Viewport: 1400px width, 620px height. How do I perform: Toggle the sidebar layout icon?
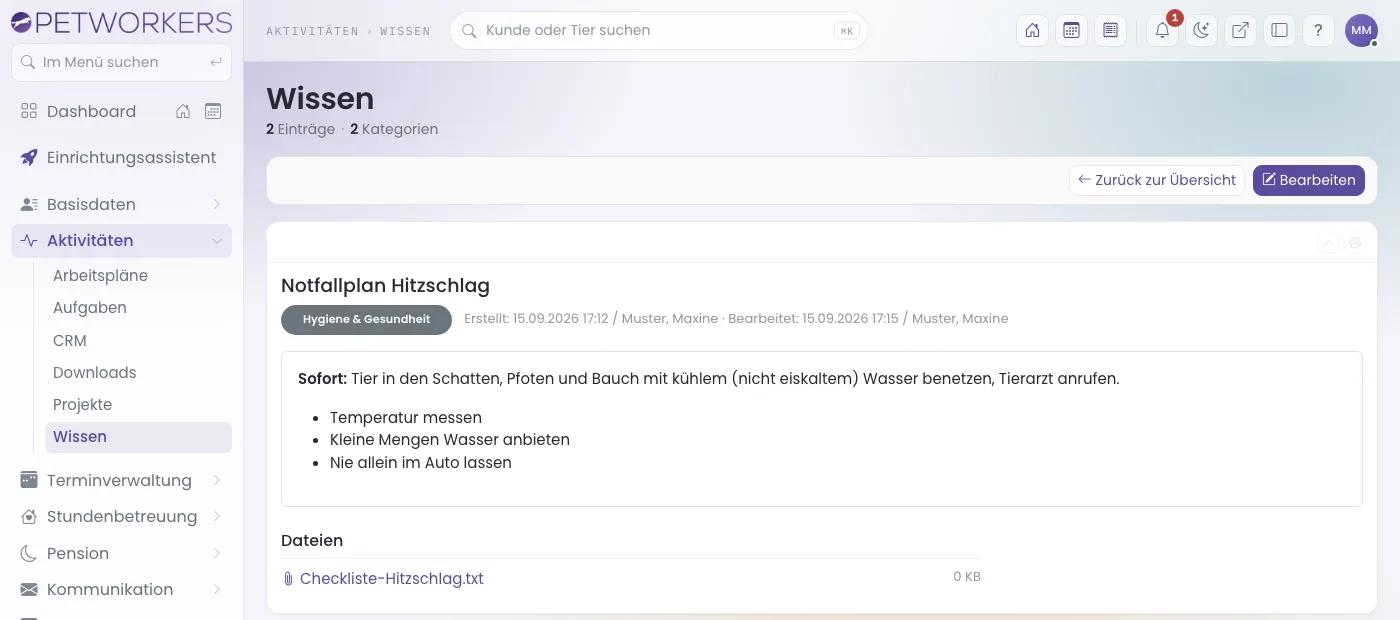coord(1279,31)
